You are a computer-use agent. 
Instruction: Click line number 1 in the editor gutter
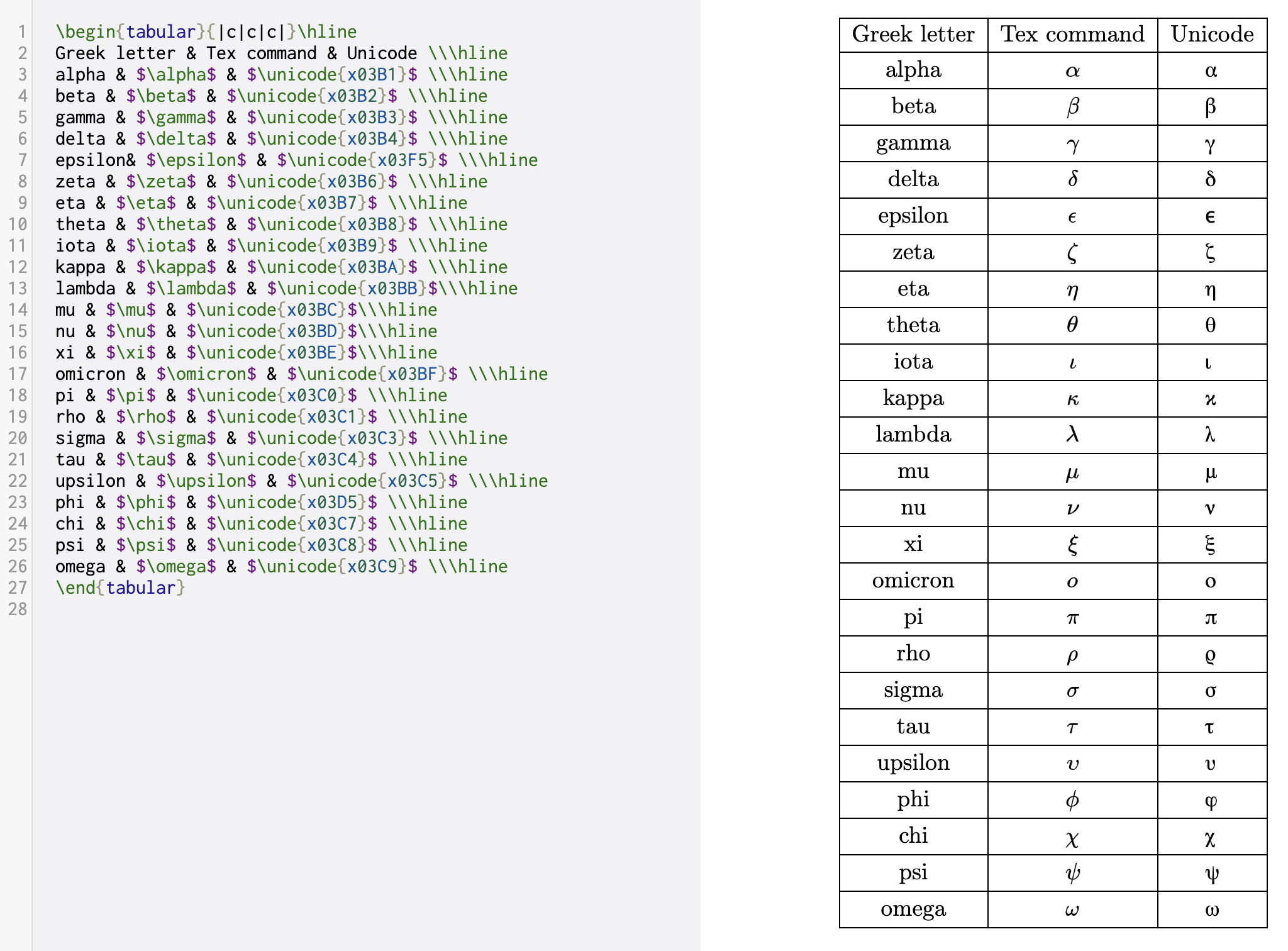point(21,31)
